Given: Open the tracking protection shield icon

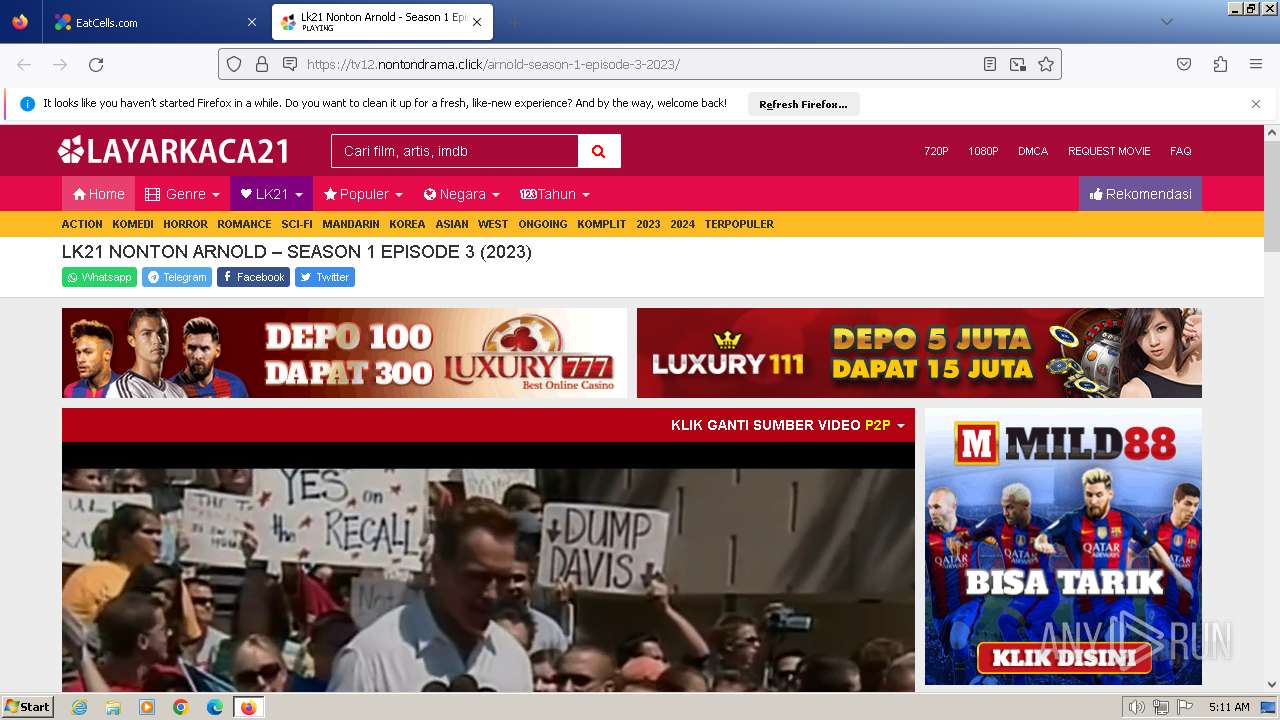Looking at the screenshot, I should [x=234, y=64].
